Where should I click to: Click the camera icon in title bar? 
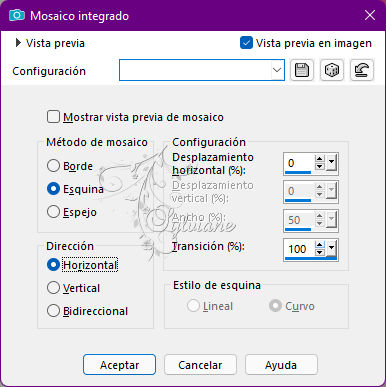[17, 15]
